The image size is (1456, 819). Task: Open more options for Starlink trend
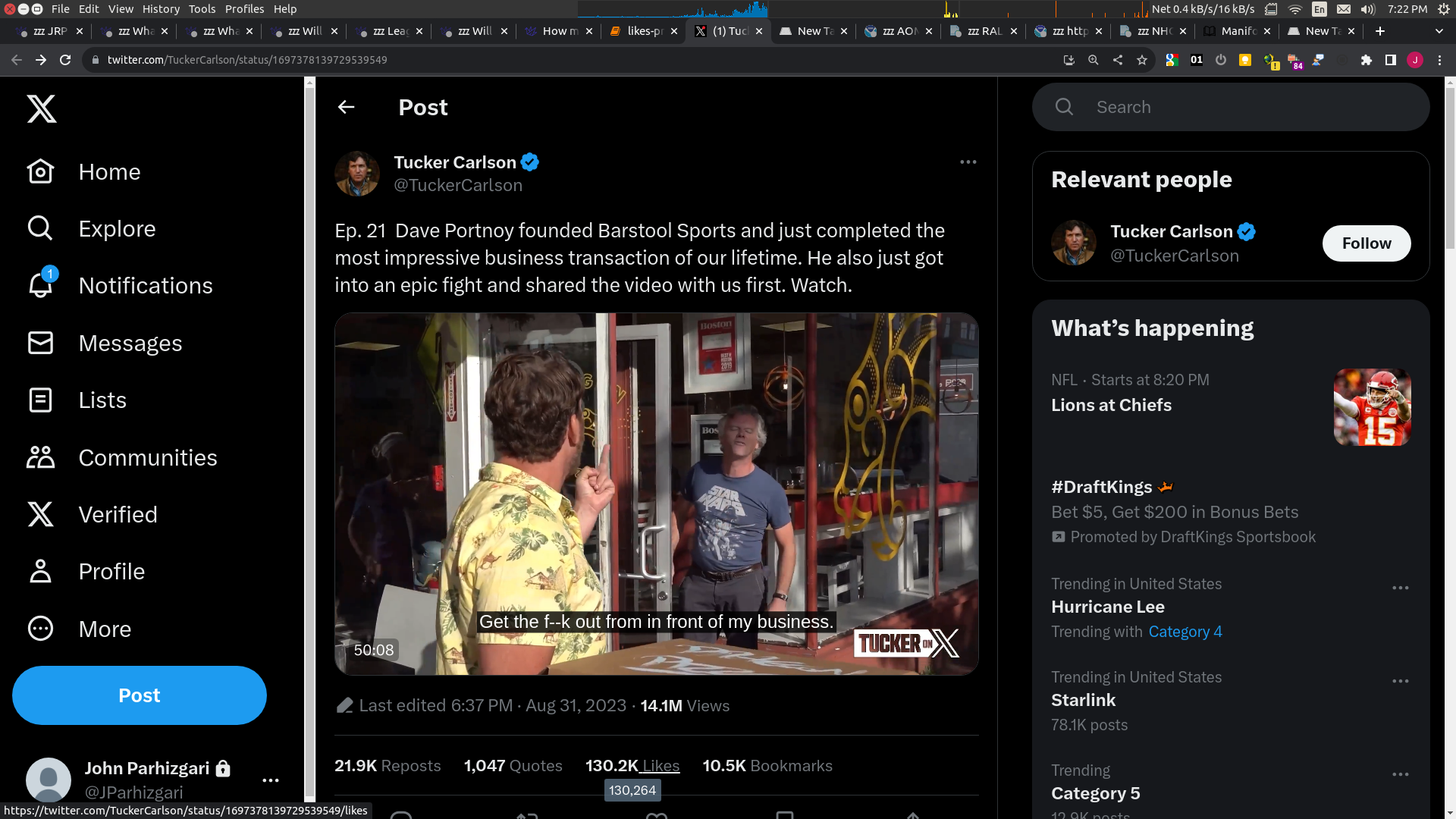pos(1401,681)
